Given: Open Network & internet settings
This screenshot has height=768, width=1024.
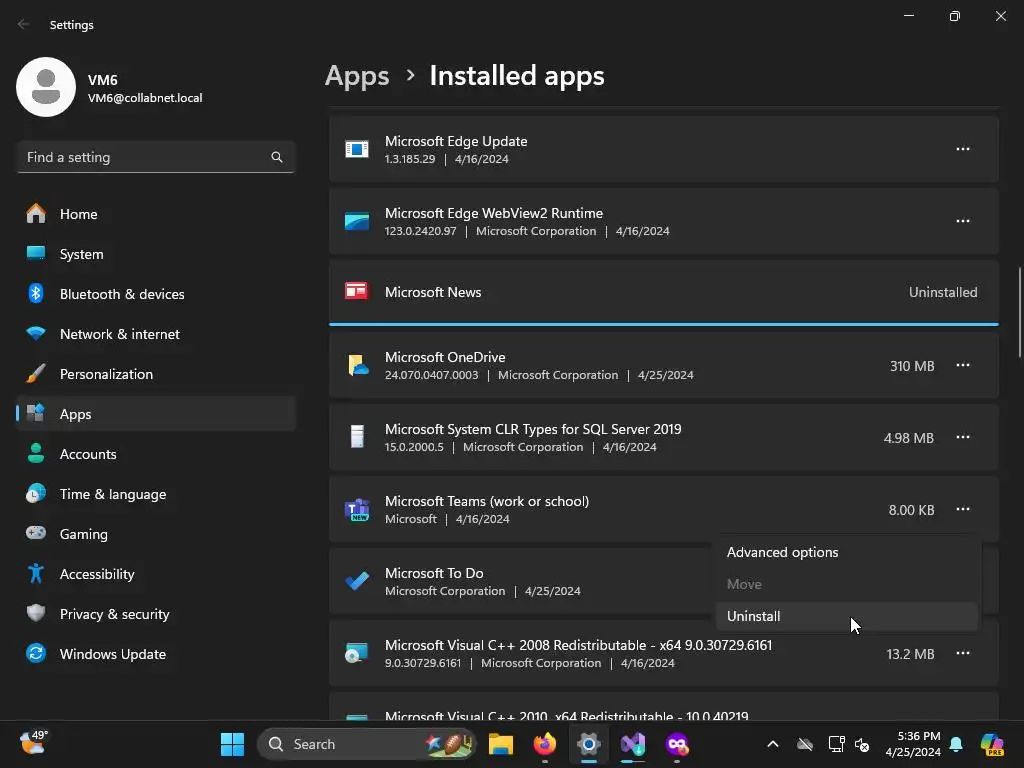Looking at the screenshot, I should [x=155, y=334].
